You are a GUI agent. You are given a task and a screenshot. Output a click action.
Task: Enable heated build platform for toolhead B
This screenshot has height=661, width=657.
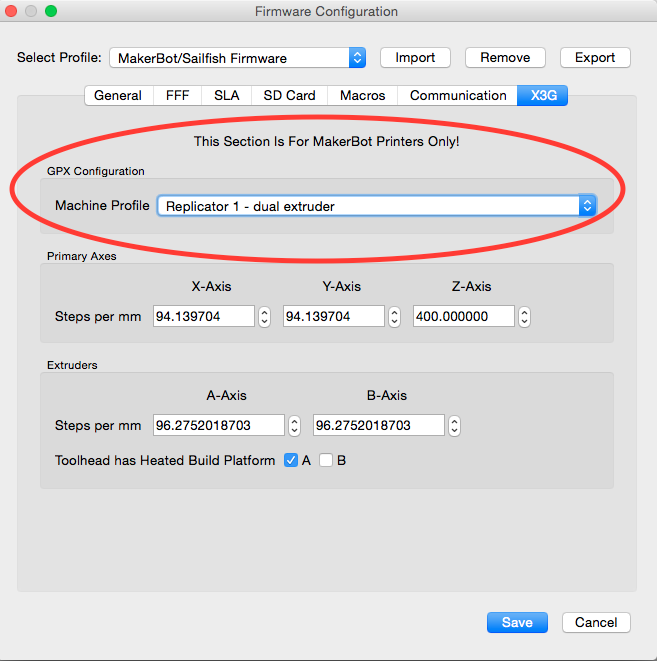[326, 460]
